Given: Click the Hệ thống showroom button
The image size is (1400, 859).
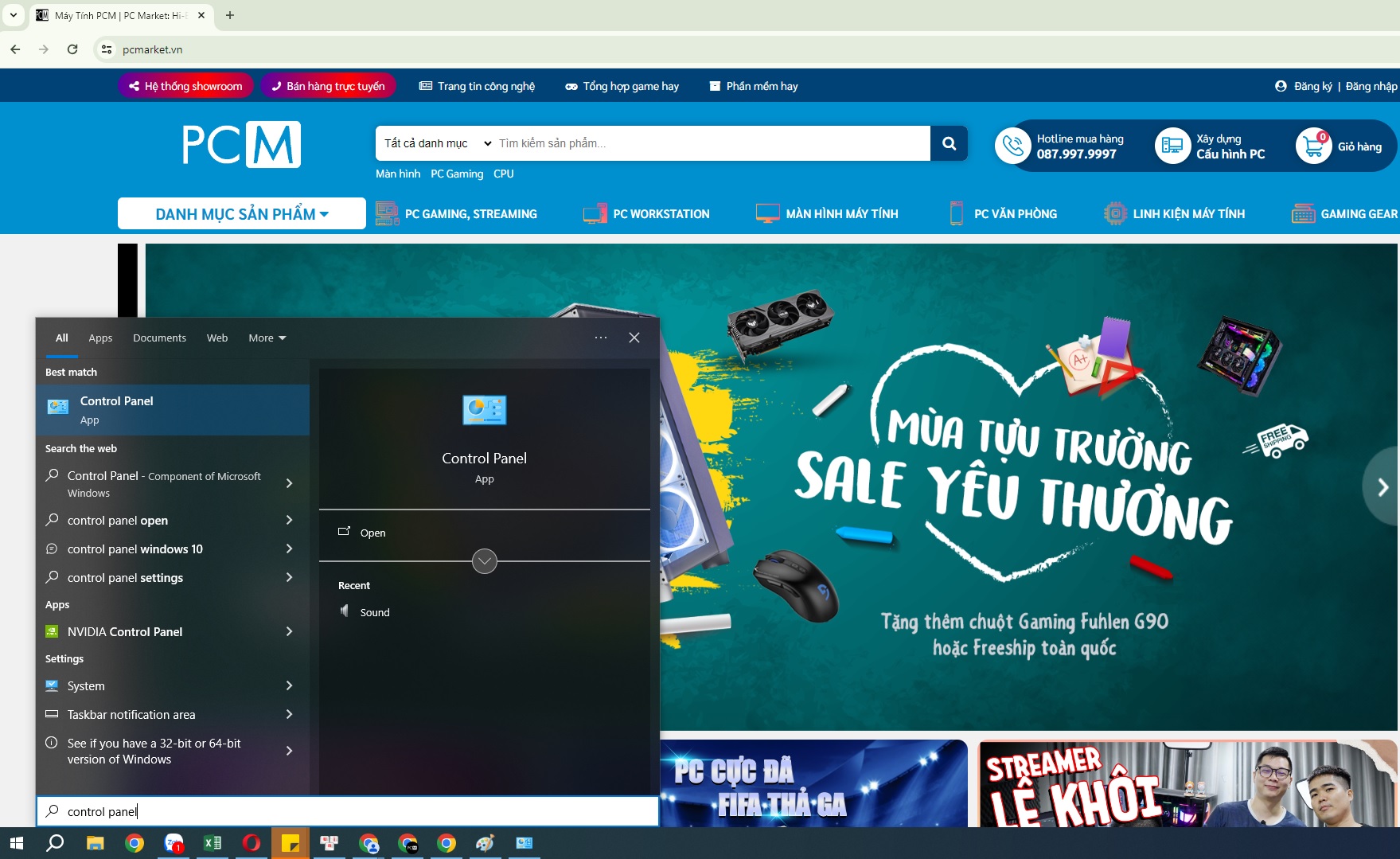Looking at the screenshot, I should point(185,86).
